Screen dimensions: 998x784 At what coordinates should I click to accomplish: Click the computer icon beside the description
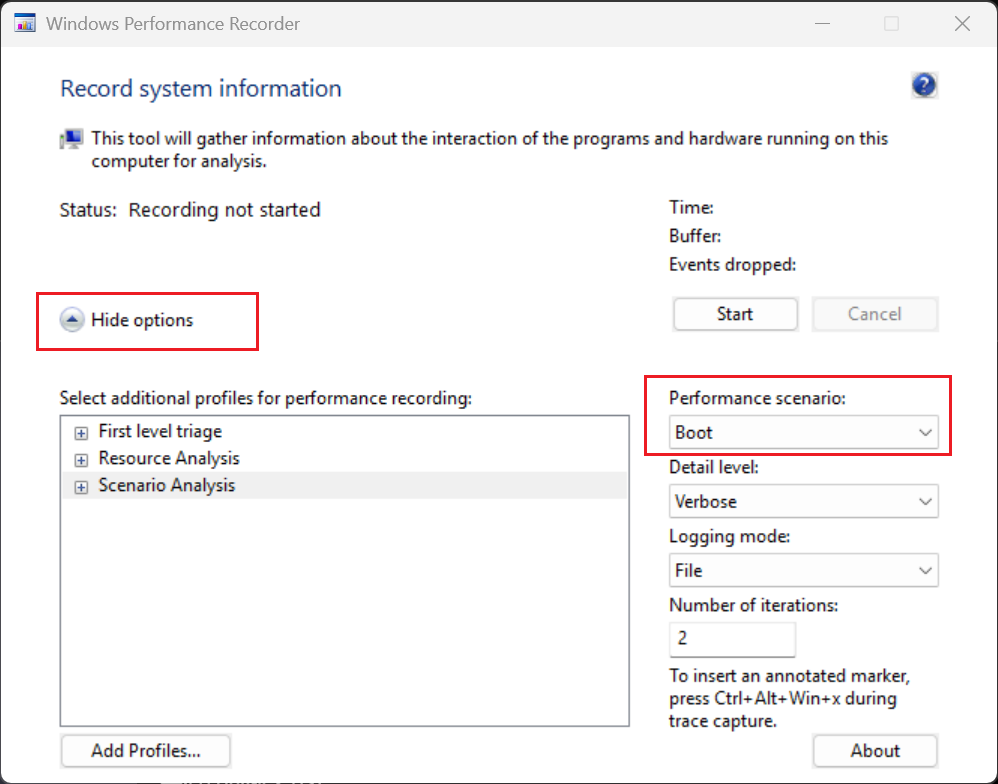tap(71, 139)
